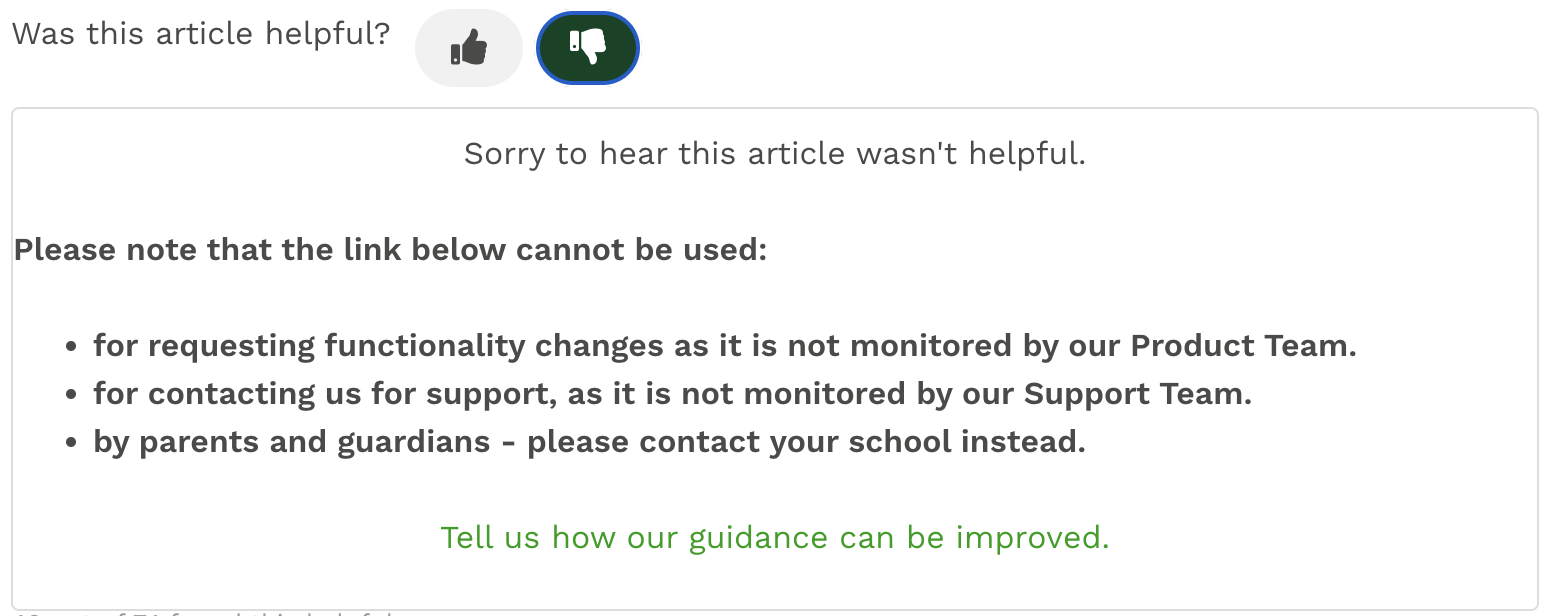Screen dimensions: 1552x616
Task: Click the words 'parents and guardians'
Action: pyautogui.click(x=314, y=442)
